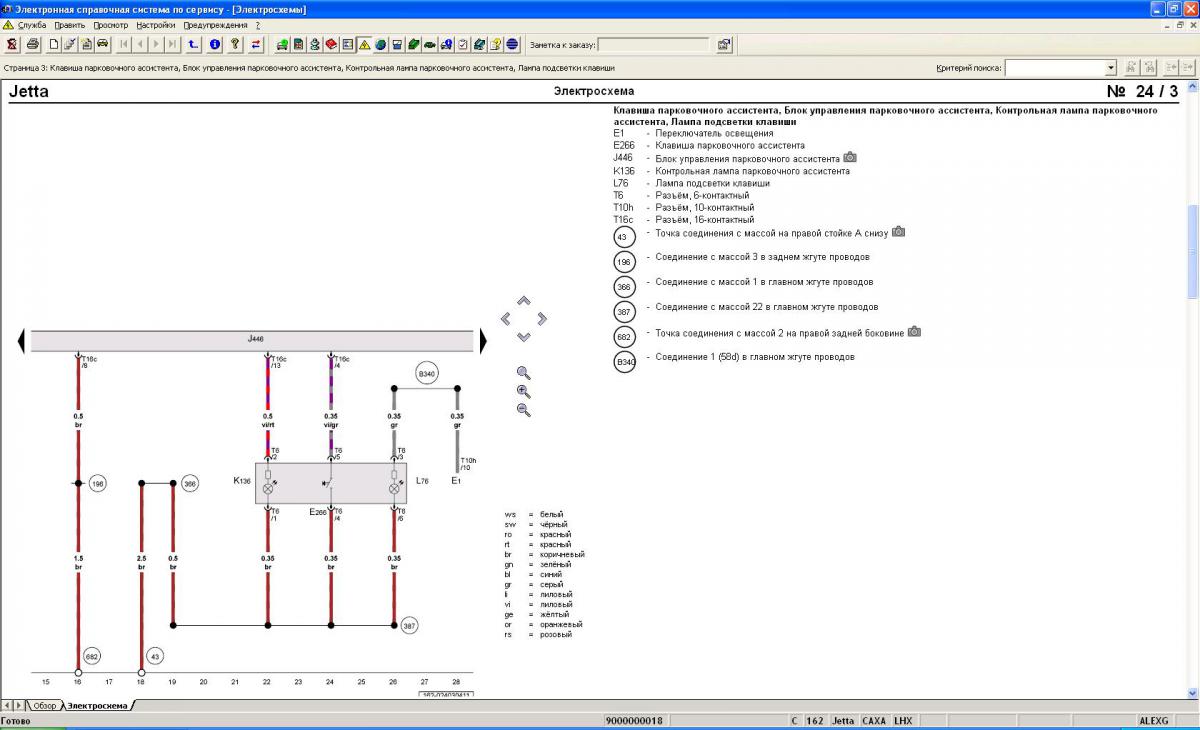Open the camera photo for J446
This screenshot has height=730, width=1200.
pos(850,158)
